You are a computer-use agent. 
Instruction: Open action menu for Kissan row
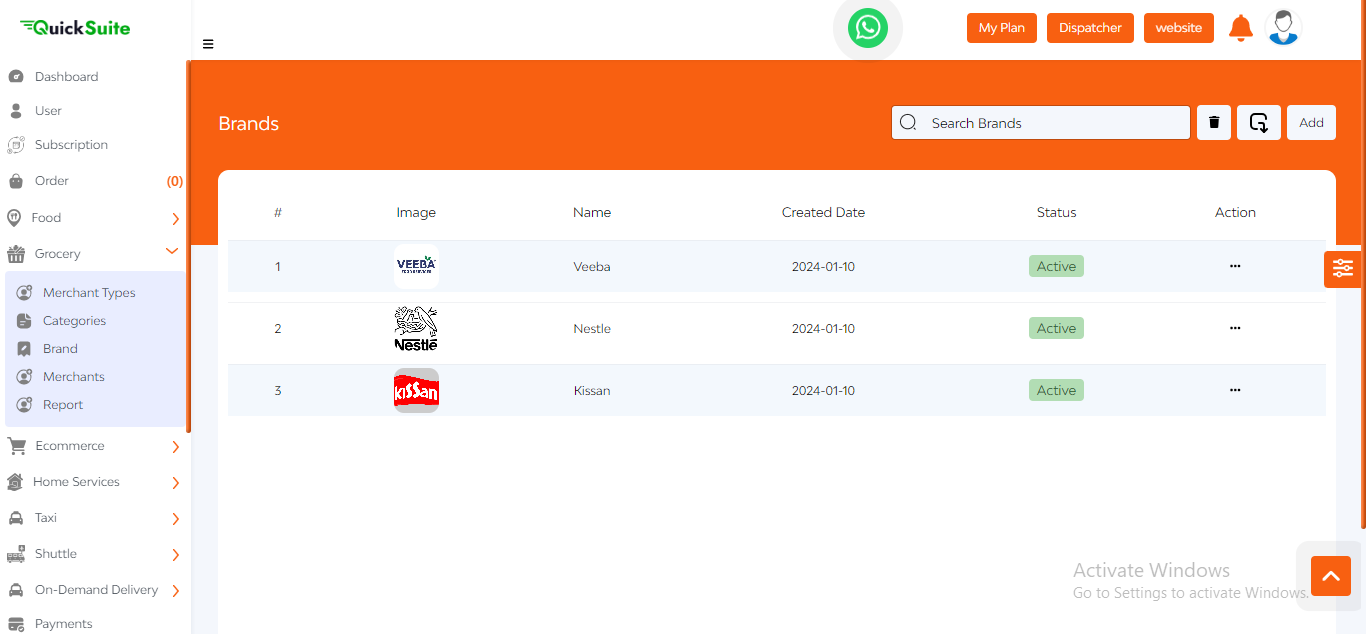(1235, 391)
